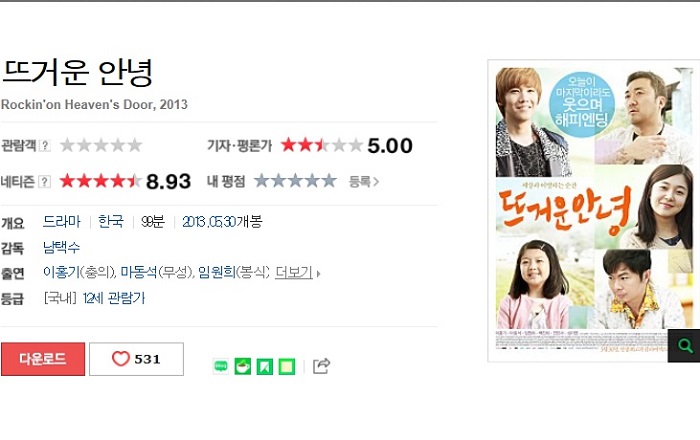Screen dimensions: 700x440
Task: Click the help question mark beside 네티즌
Action: pos(45,182)
